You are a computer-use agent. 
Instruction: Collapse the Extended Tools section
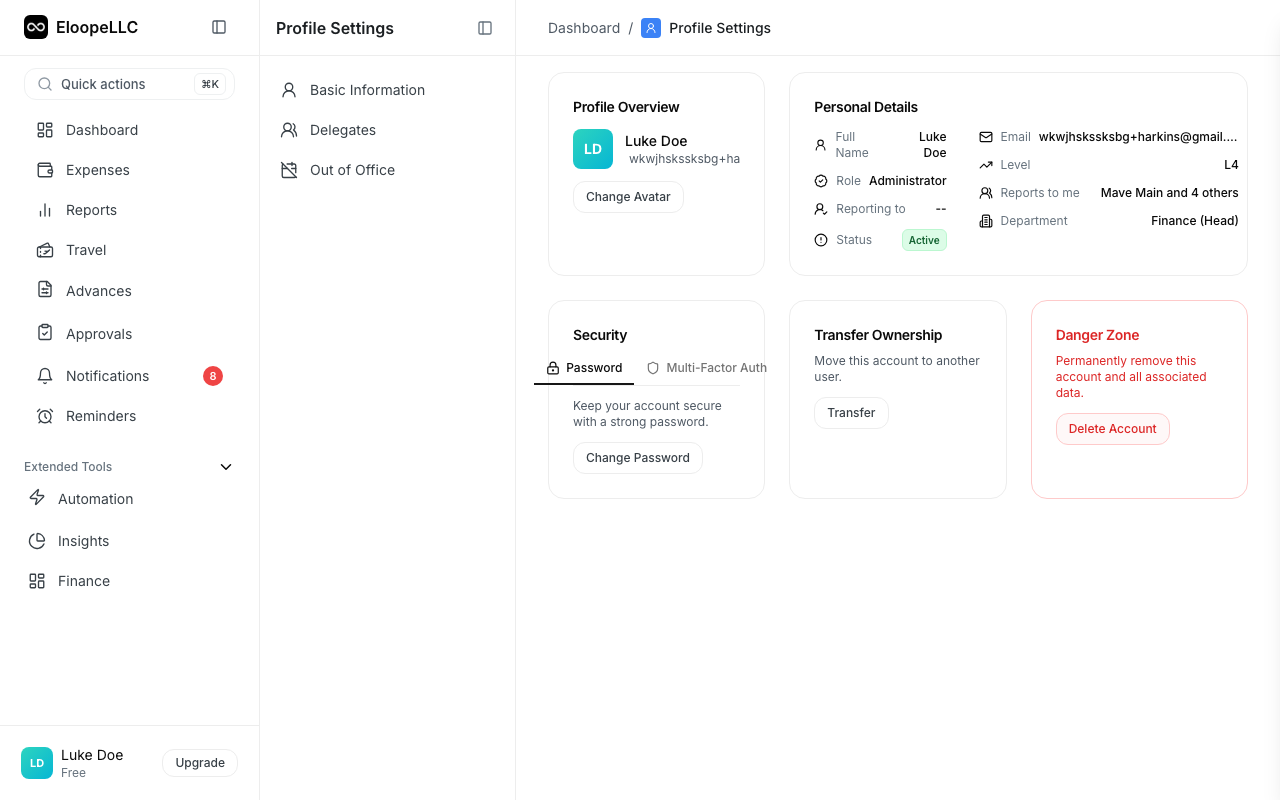pos(226,466)
